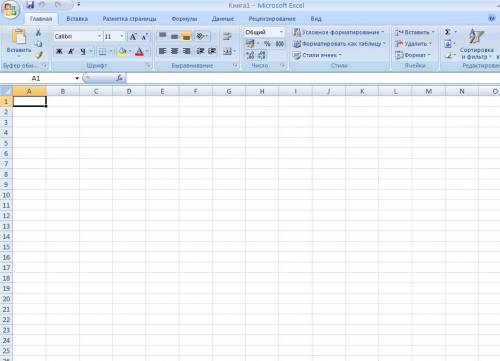Open Условное форматирование menu
The height and width of the screenshot is (361, 500).
(339, 32)
